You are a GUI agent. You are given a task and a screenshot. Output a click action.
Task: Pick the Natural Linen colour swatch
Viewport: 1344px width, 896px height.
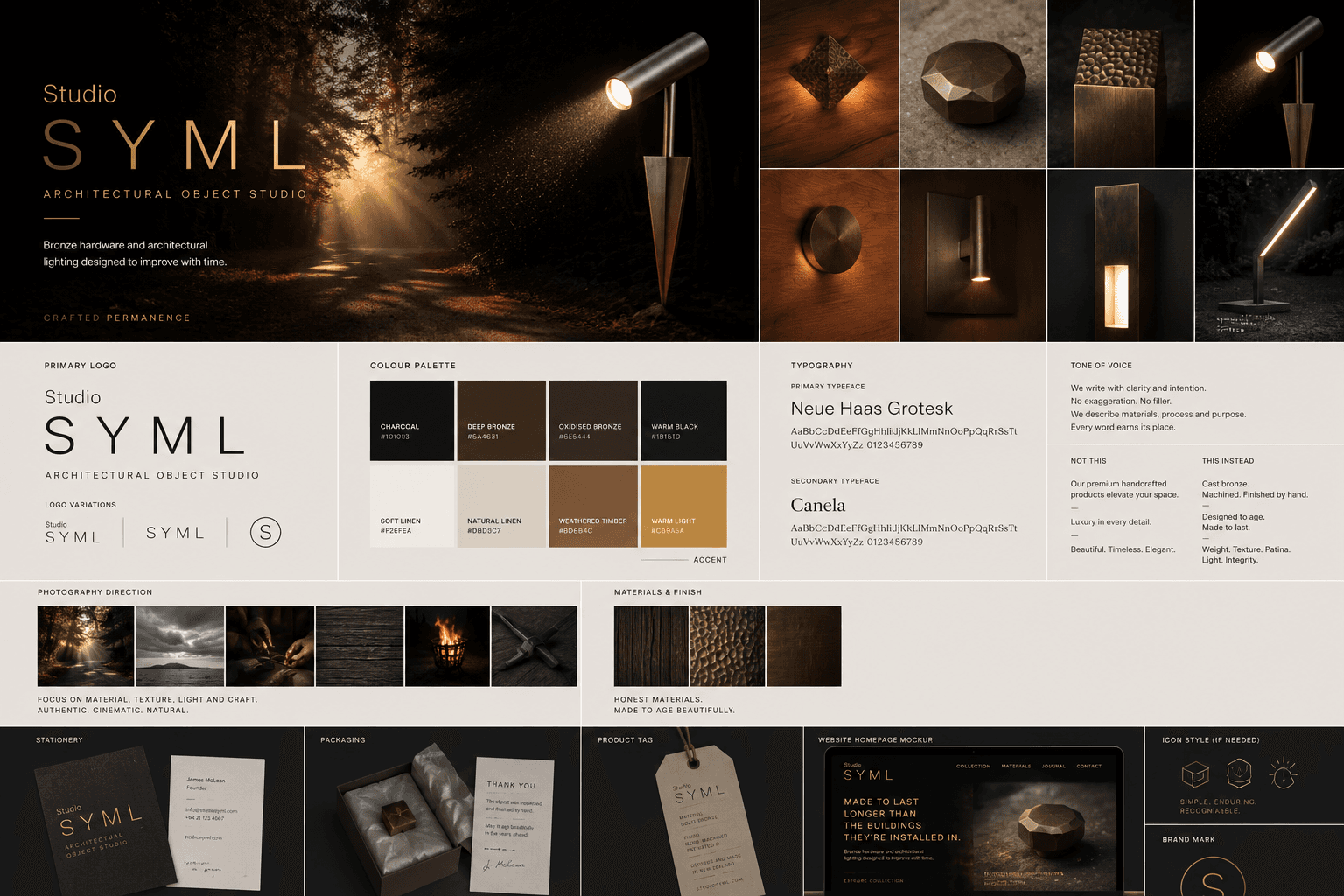pyautogui.click(x=501, y=507)
